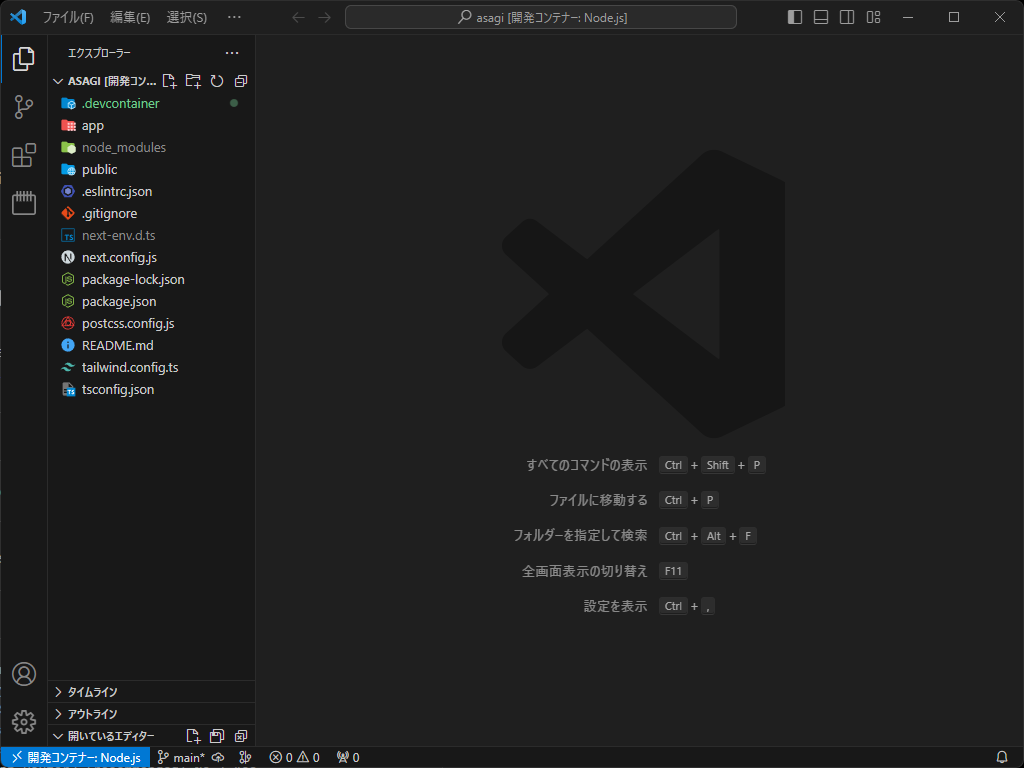Expand the app folder
The width and height of the screenshot is (1024, 768).
click(150, 125)
